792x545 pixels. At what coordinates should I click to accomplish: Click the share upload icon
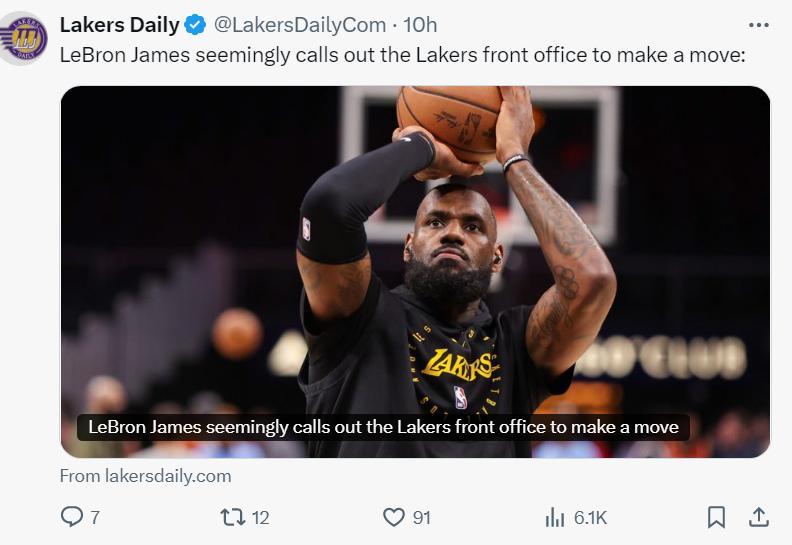tap(759, 517)
